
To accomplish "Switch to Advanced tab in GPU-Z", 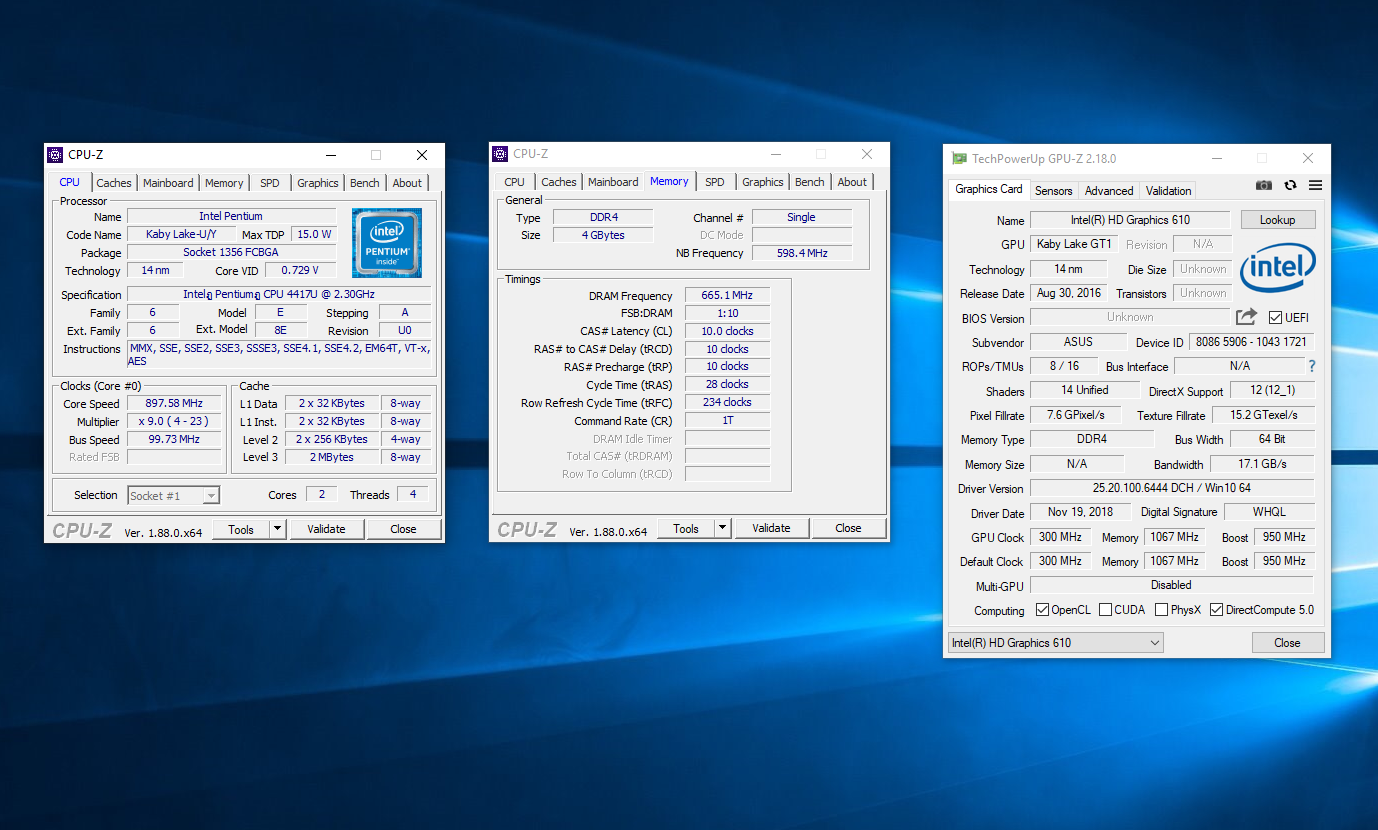I will (x=1109, y=190).
